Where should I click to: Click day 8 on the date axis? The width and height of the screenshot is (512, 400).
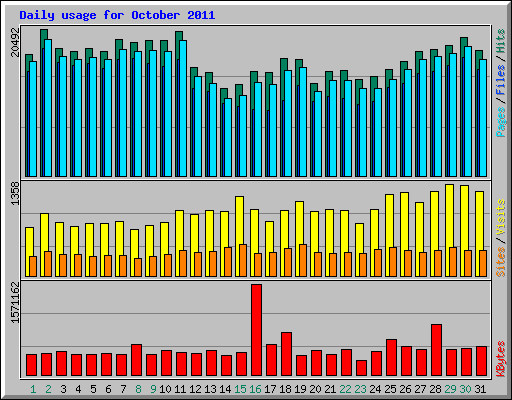(138, 389)
